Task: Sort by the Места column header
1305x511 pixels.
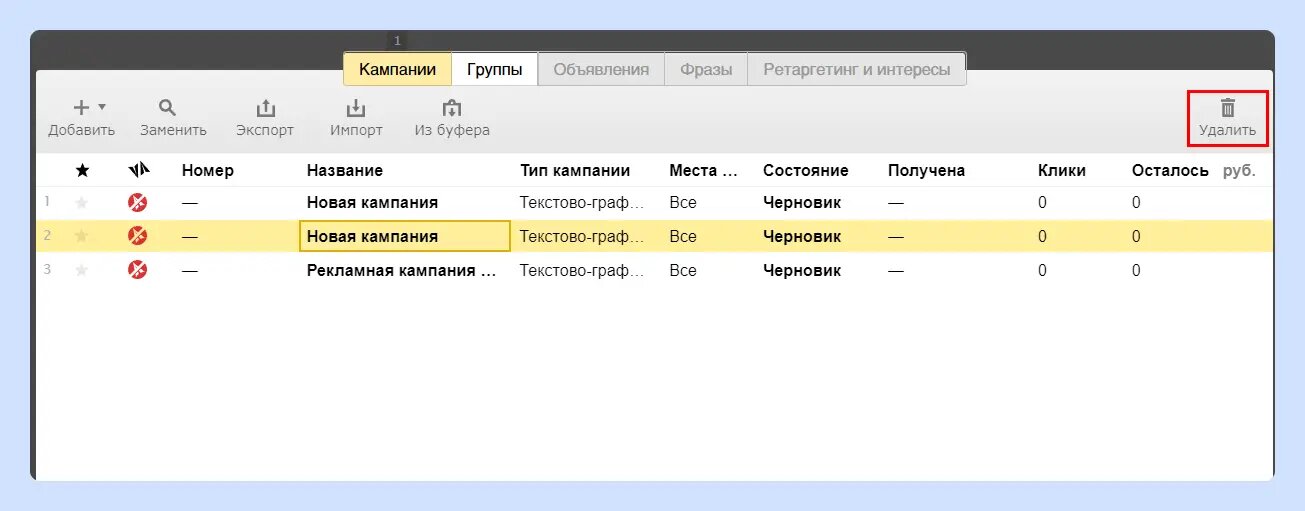Action: (703, 171)
